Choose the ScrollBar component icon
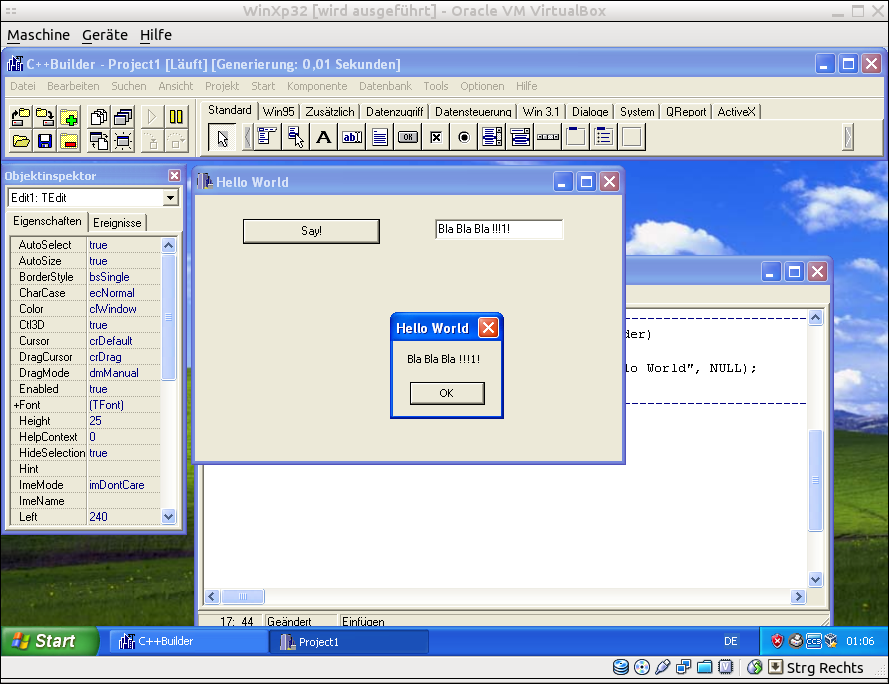This screenshot has width=889, height=684. tap(548, 137)
